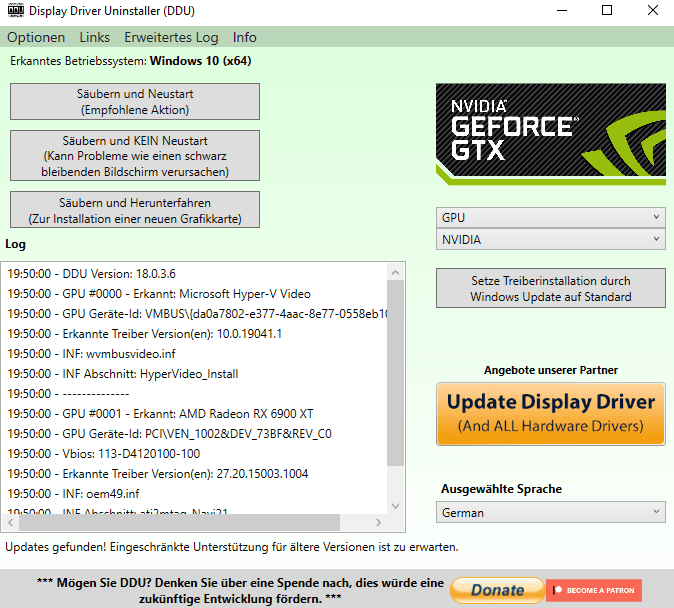
Task: Select log line PCI\VEN_1002&DEV_73BF
Action: pos(169,434)
